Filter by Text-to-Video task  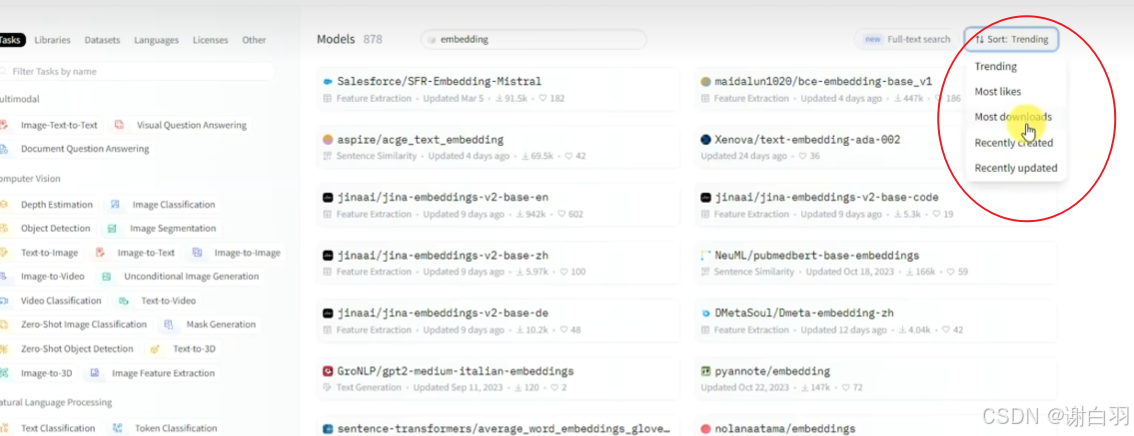click(x=158, y=301)
